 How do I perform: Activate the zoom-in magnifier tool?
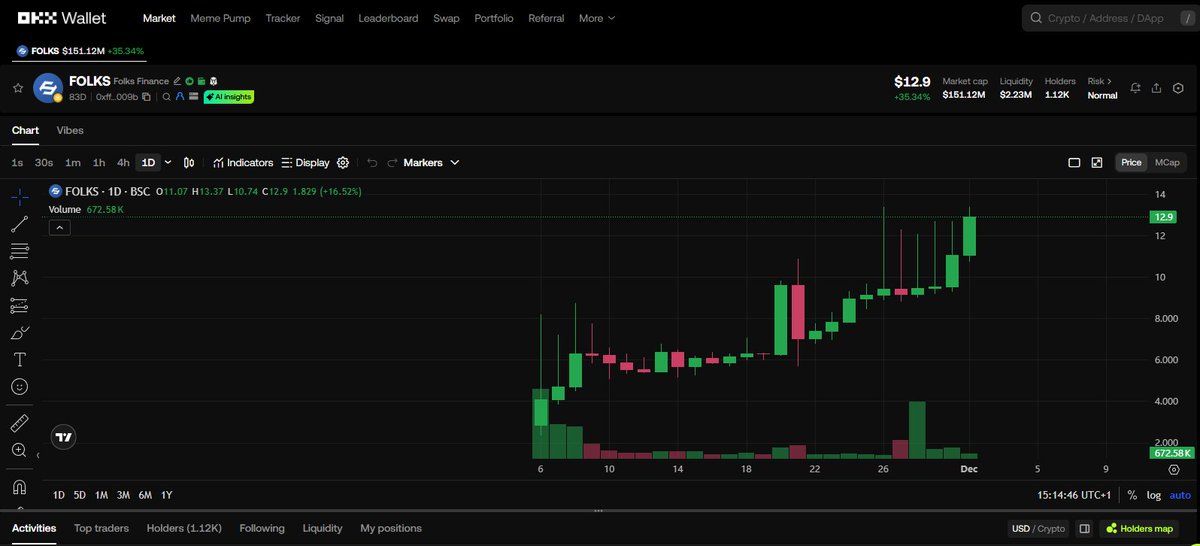tap(19, 450)
